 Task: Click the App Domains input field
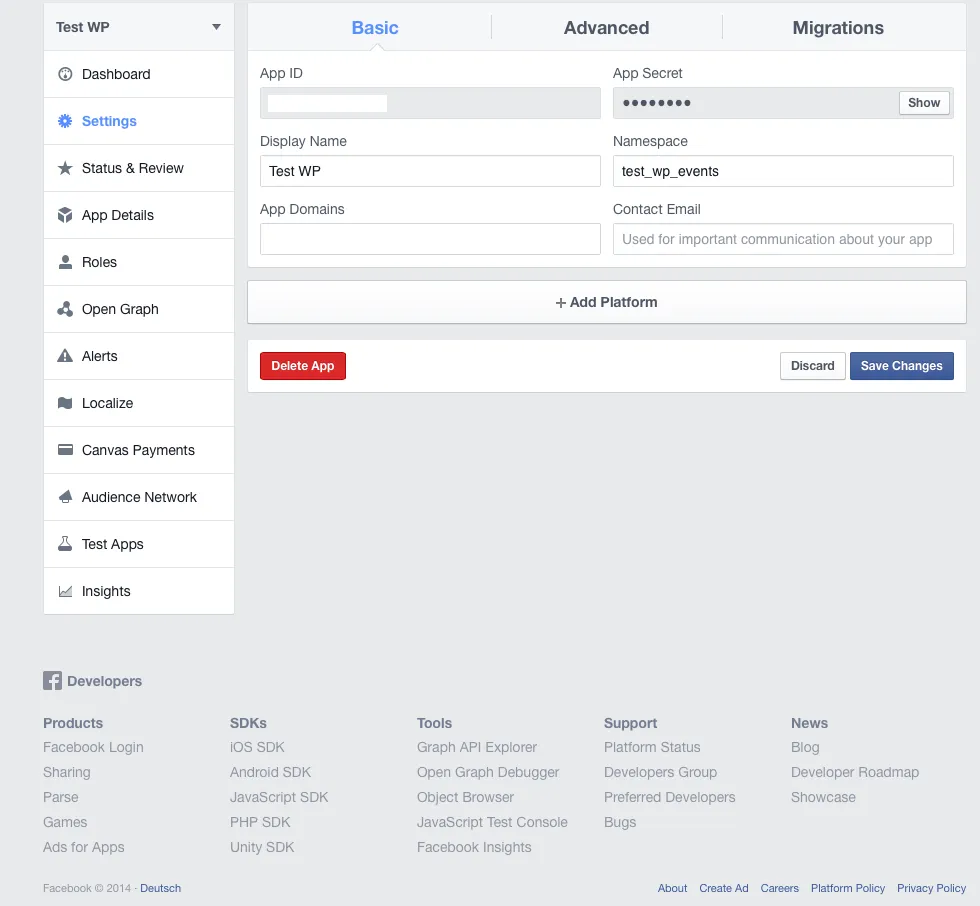(430, 239)
